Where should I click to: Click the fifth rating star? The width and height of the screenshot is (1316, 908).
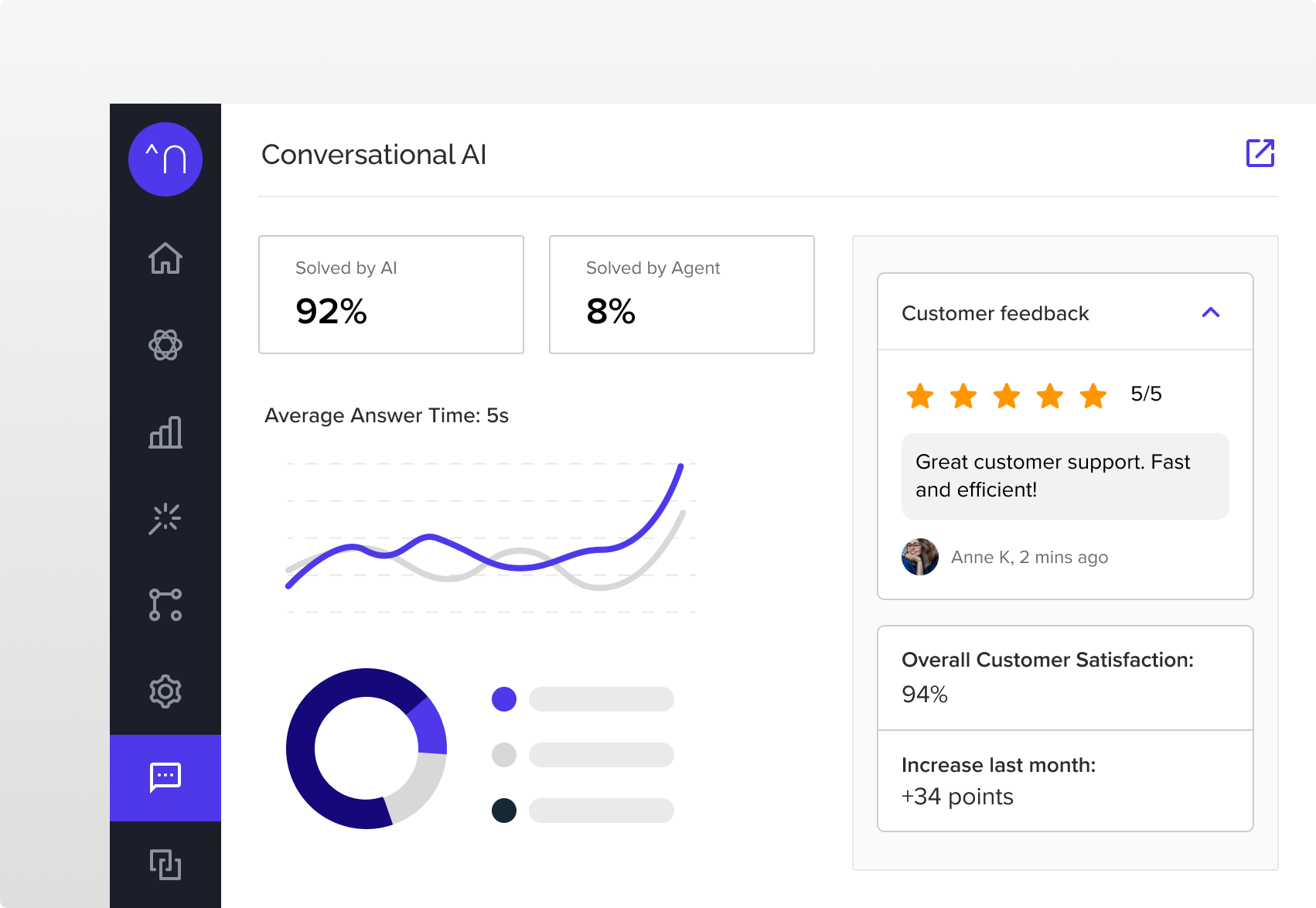coord(1093,395)
